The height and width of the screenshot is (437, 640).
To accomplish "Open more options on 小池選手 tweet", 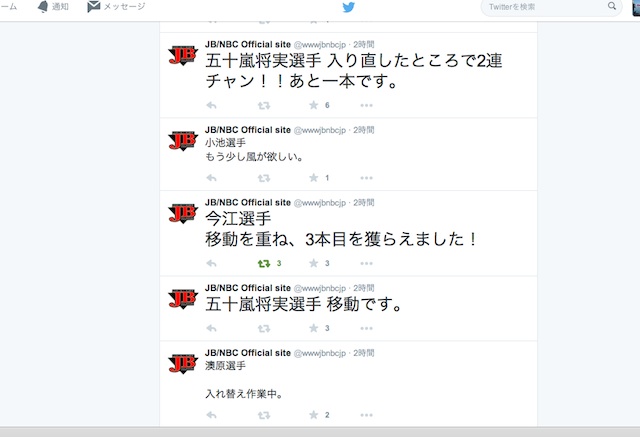I will pos(367,178).
